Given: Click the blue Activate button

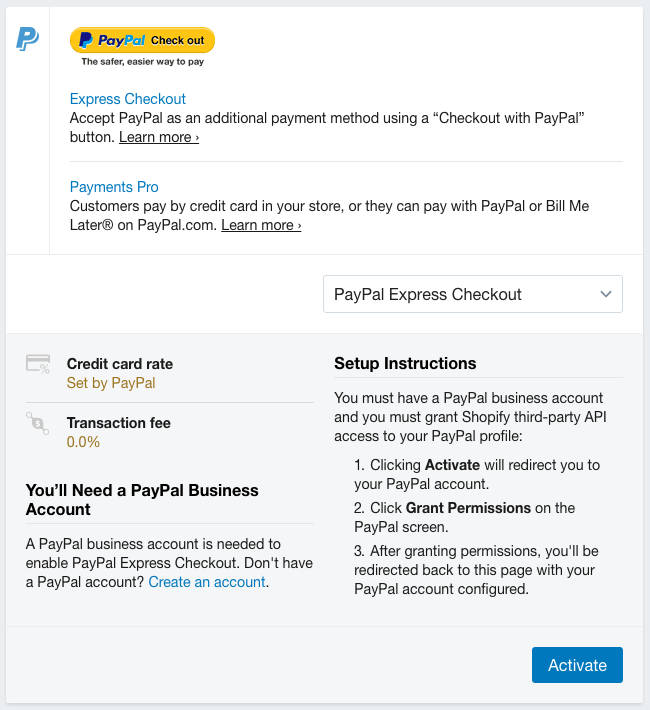Looking at the screenshot, I should click(577, 665).
